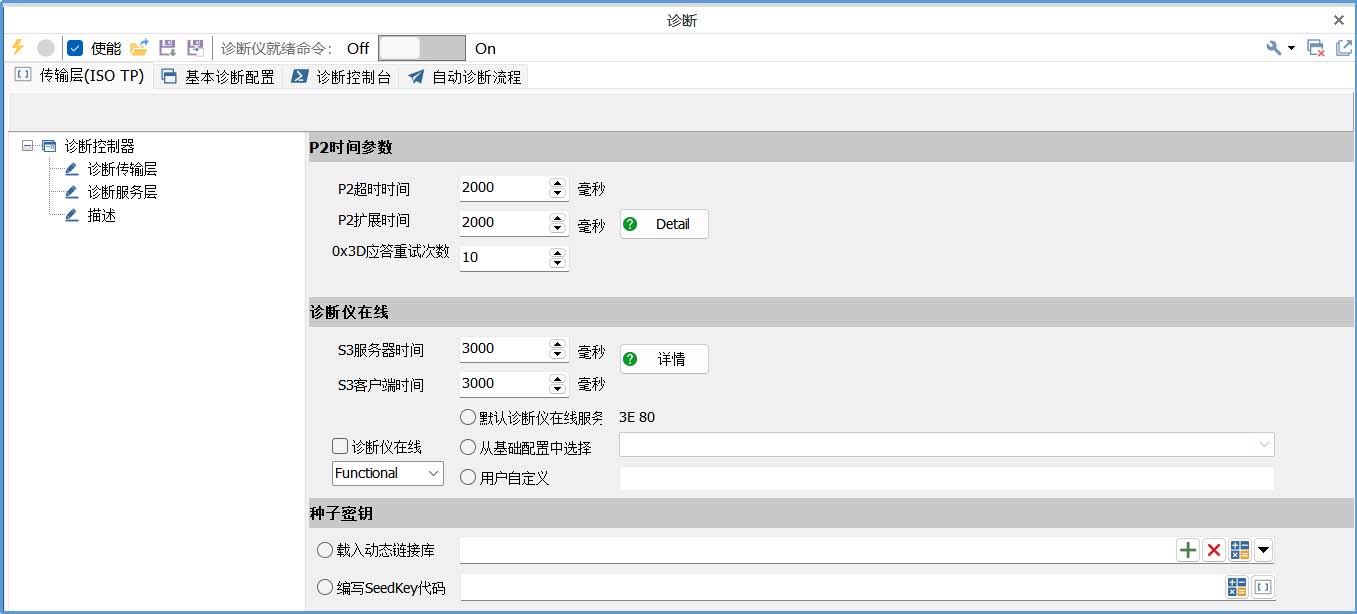Toggle the 使能 checkbox
Image resolution: width=1357 pixels, height=614 pixels.
tap(74, 48)
